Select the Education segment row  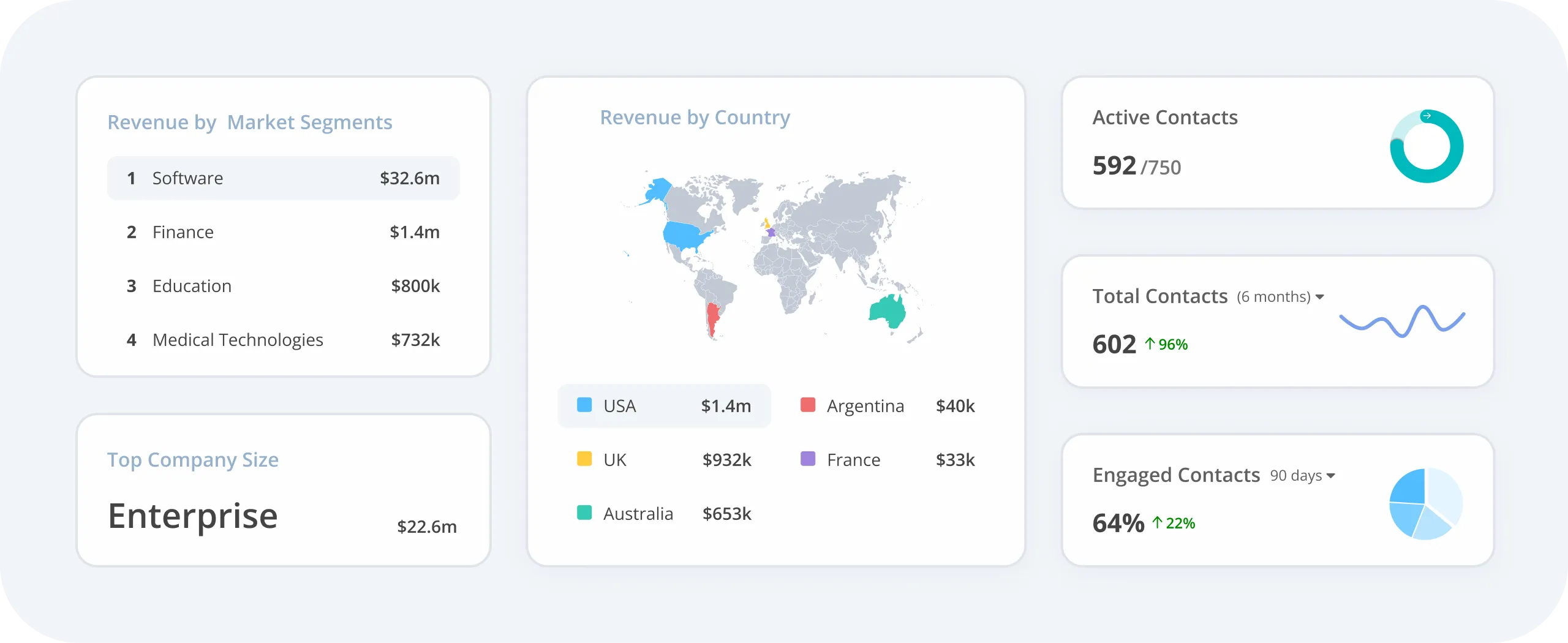283,286
